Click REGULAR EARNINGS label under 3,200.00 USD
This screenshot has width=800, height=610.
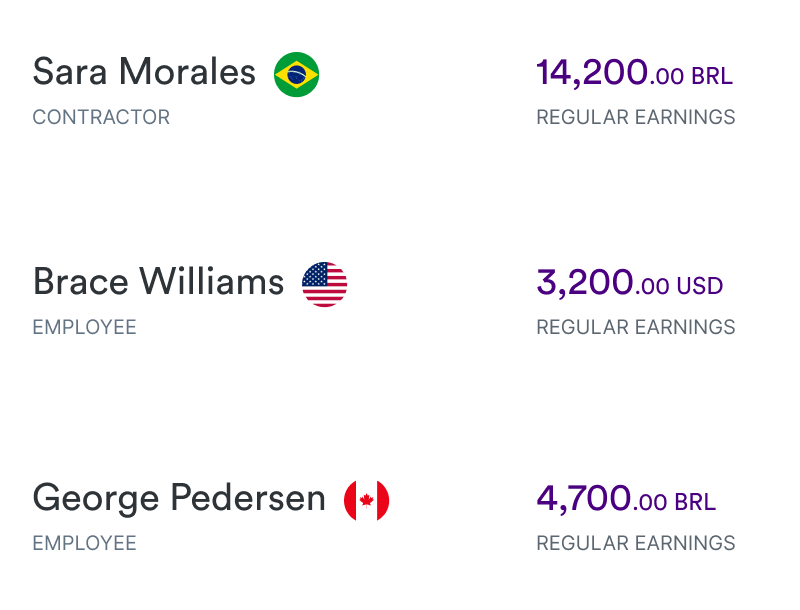[636, 327]
